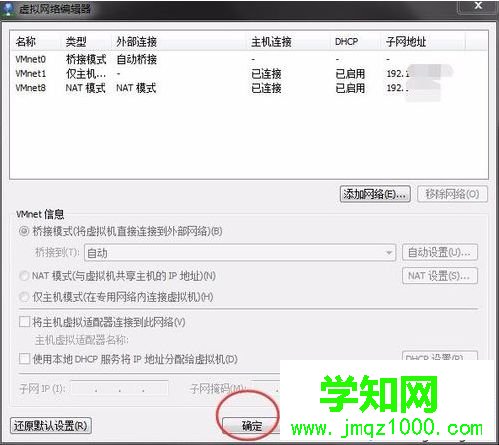Sort by the 名称 column header
Viewport: 499px width, 445px height.
[x=36, y=42]
